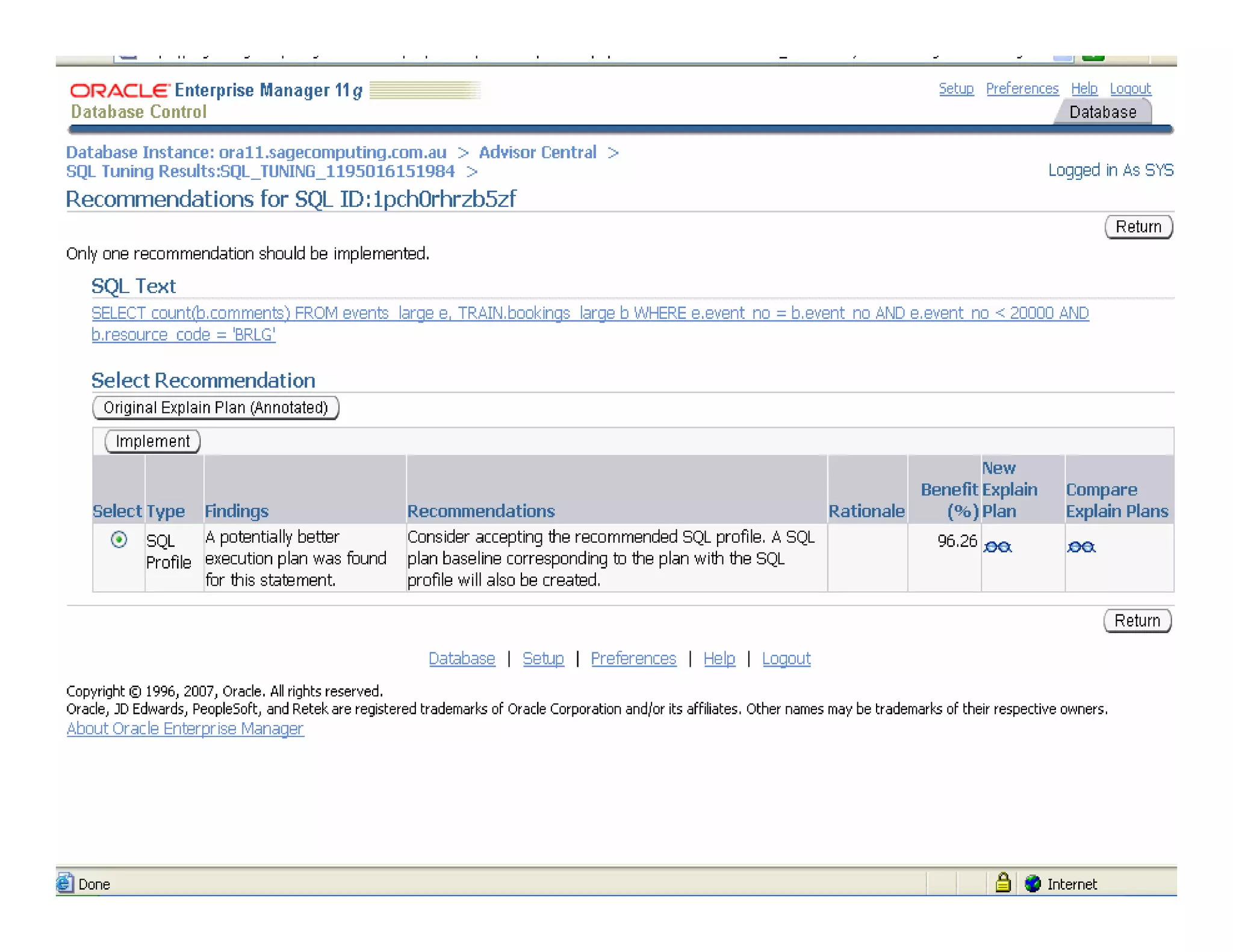
Task: Open About Oracle Enterprise Manager link
Action: (x=185, y=729)
